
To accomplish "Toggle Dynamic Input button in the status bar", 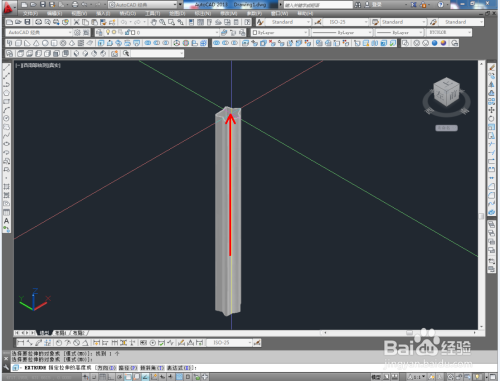I will pos(162,377).
